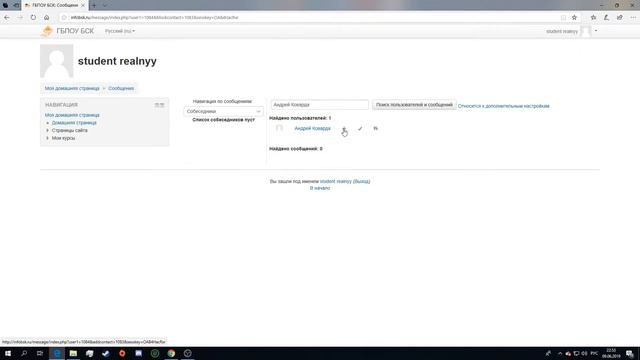Open the advanced search settings link

pyautogui.click(x=503, y=106)
